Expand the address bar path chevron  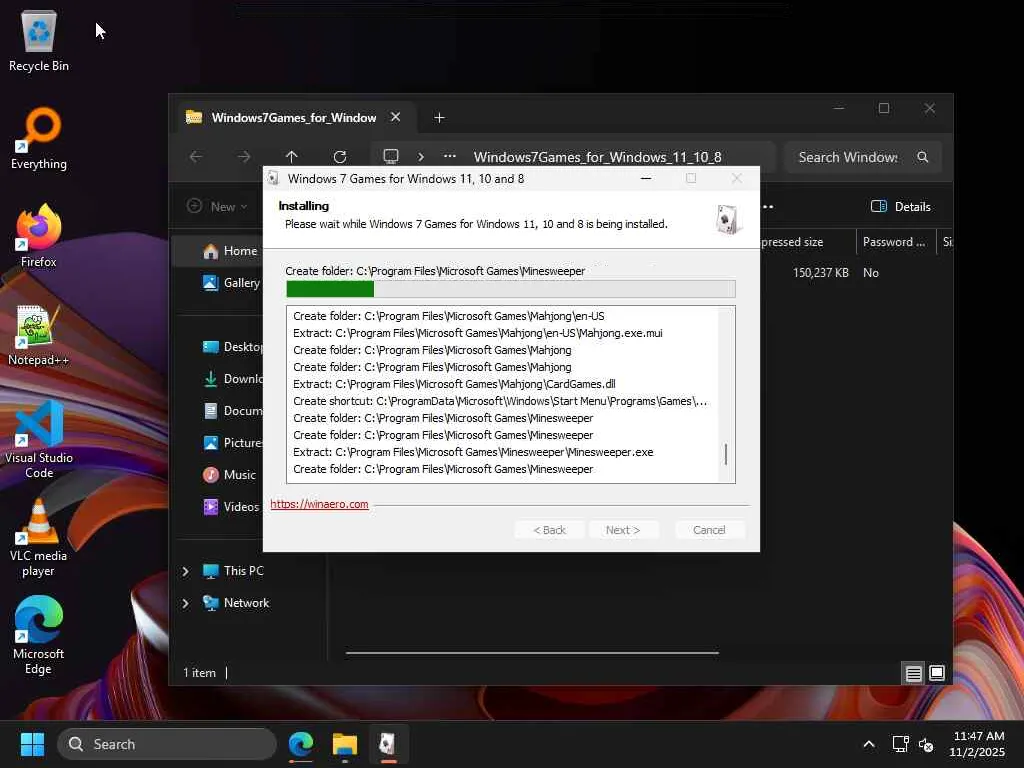click(x=421, y=157)
